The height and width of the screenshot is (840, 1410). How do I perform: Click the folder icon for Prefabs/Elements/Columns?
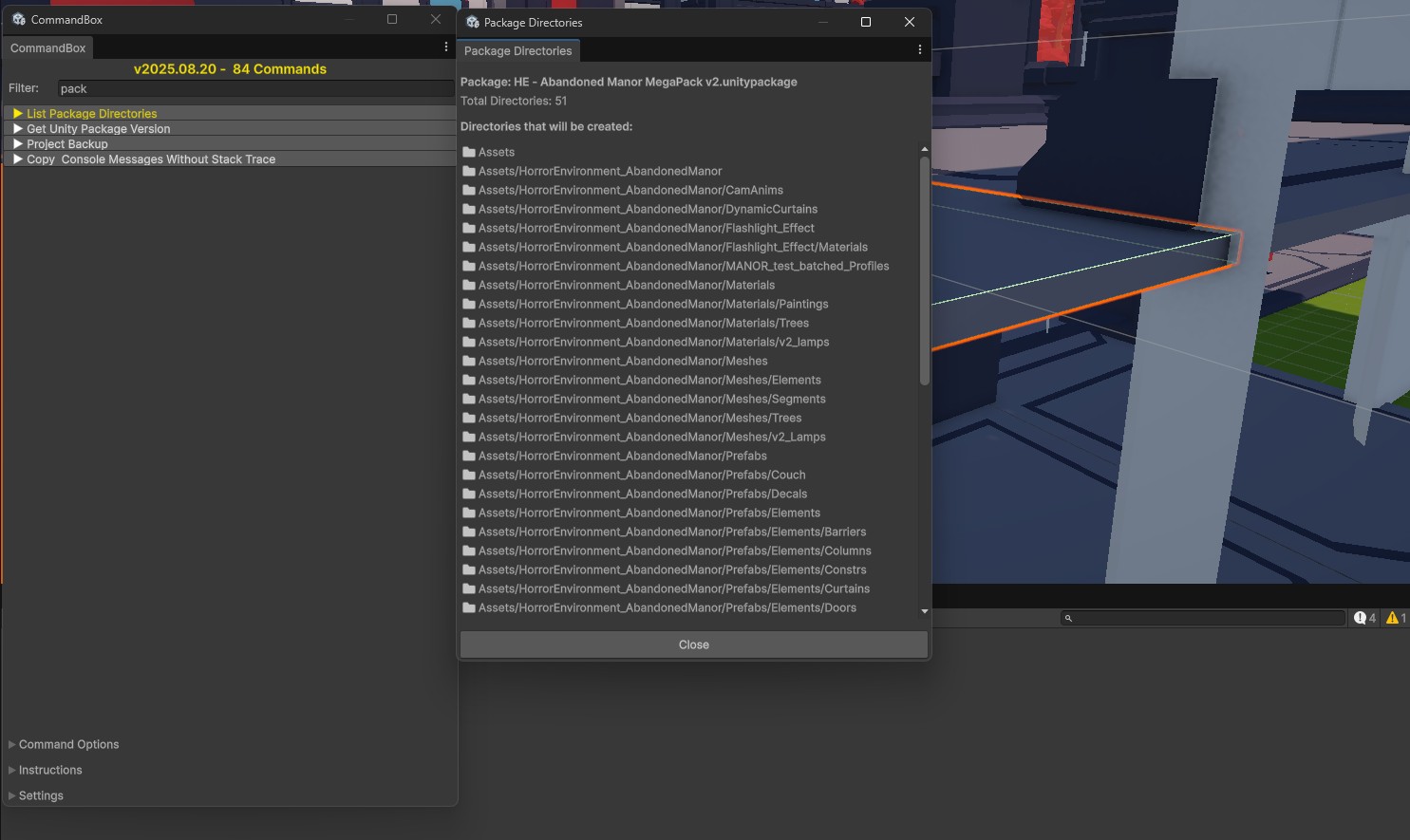tap(468, 551)
